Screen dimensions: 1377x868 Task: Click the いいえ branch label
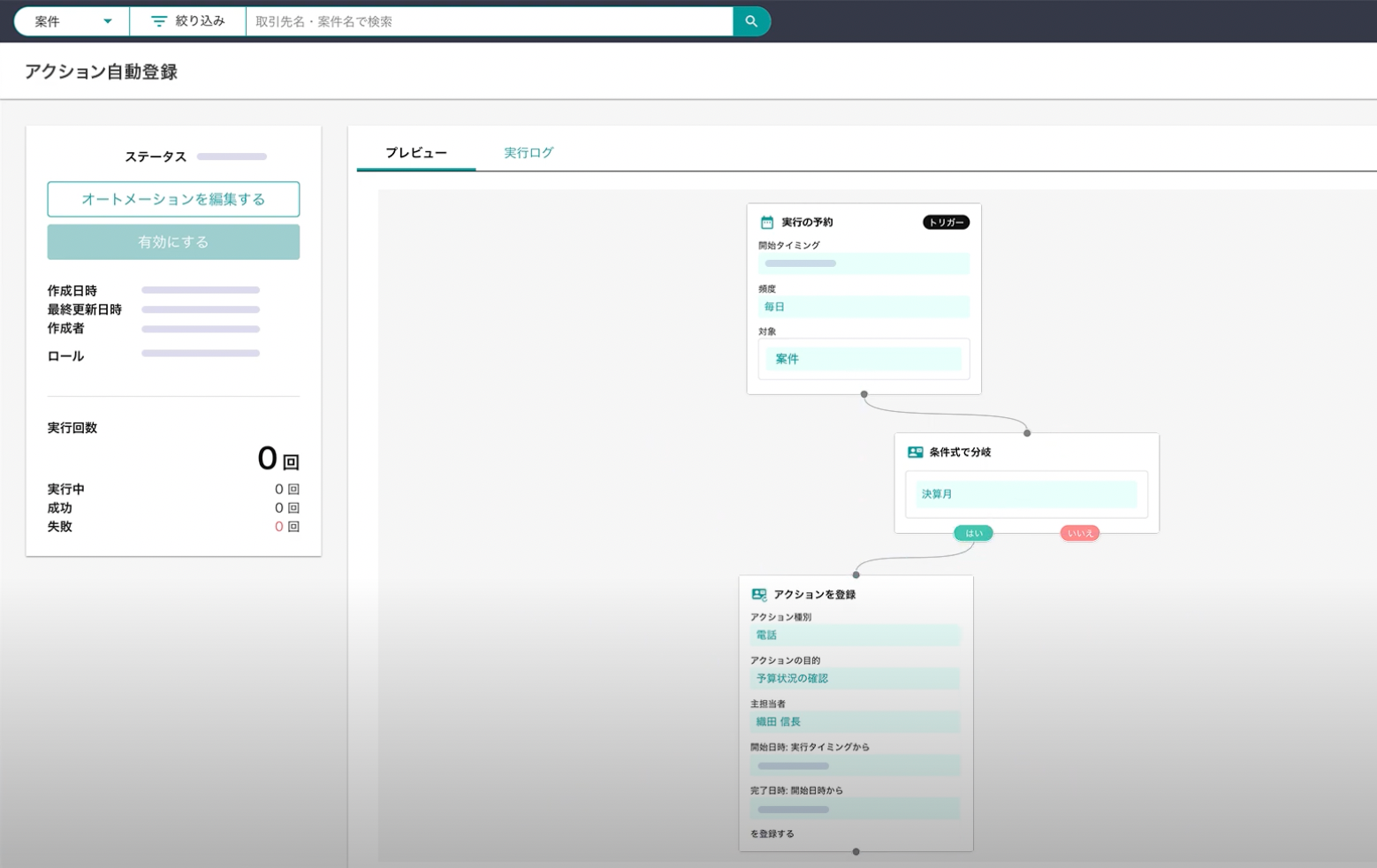(x=1080, y=533)
